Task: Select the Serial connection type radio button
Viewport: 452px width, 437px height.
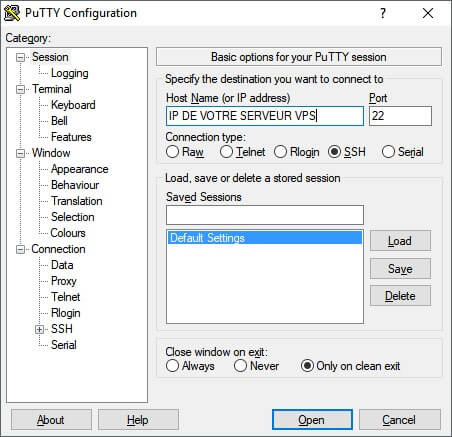Action: point(388,152)
